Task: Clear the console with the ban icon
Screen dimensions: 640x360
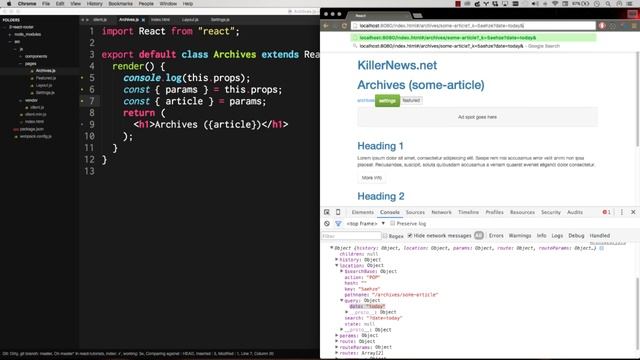Action: 327,224
